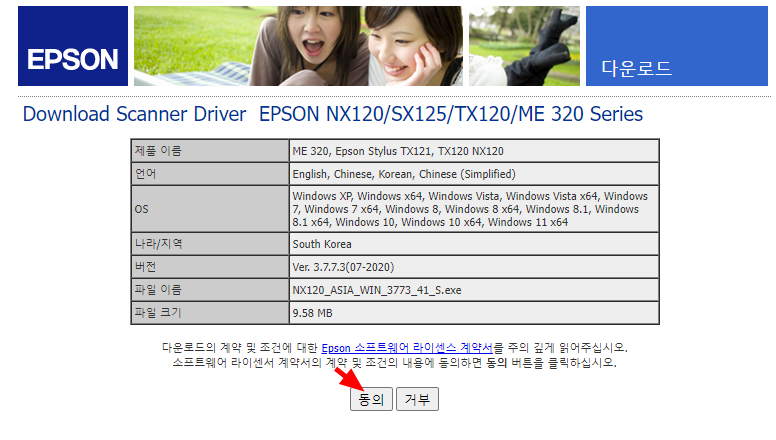Click the banner photo of black boots
This screenshot has width=776, height=440.
point(524,46)
